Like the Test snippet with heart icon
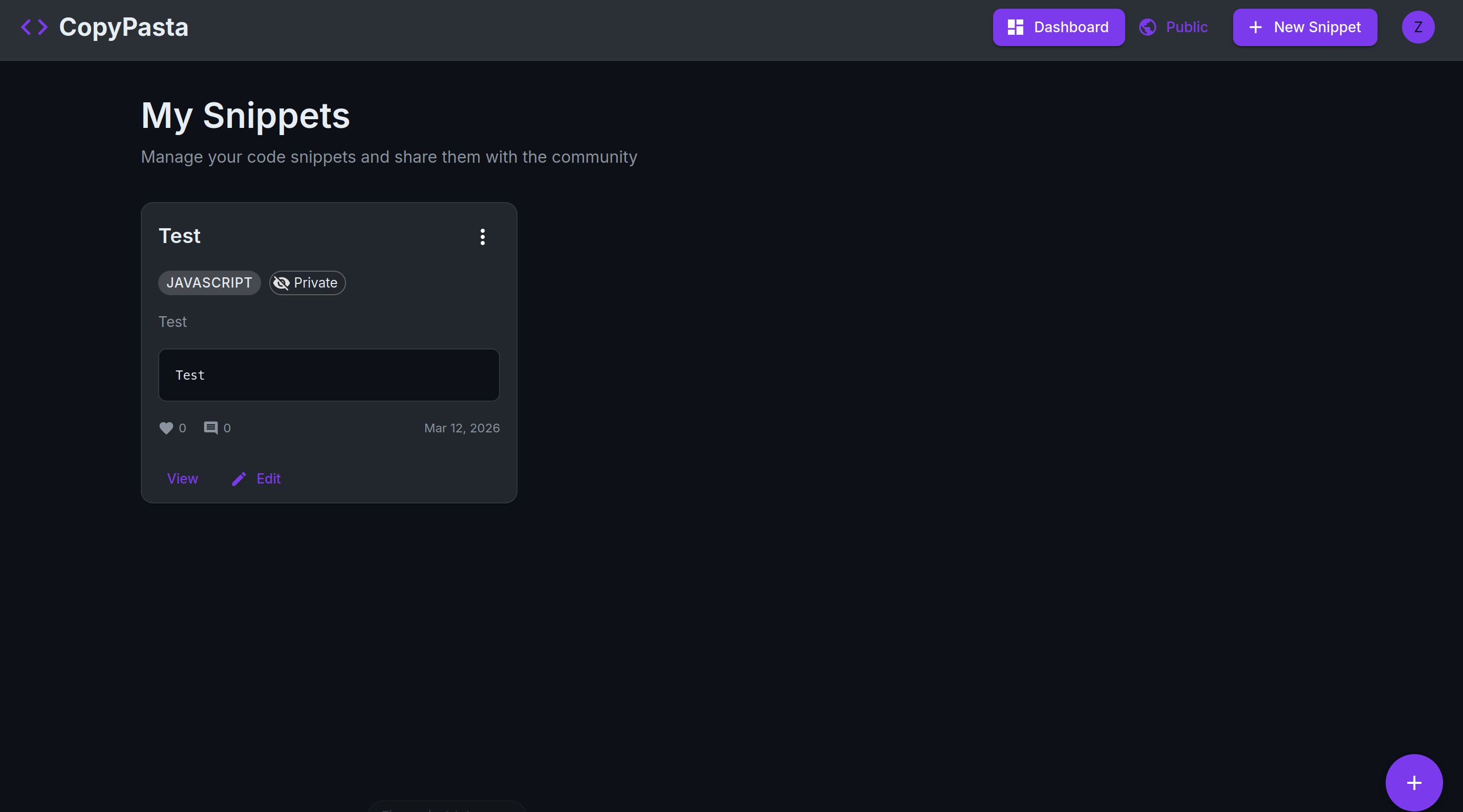Screen dimensions: 1463x812 pos(166,428)
